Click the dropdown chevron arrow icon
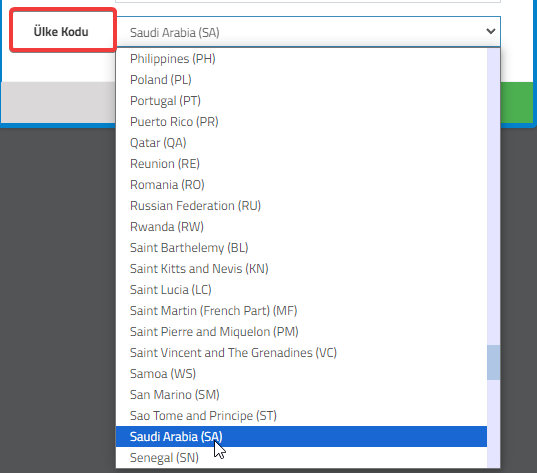 (x=490, y=32)
